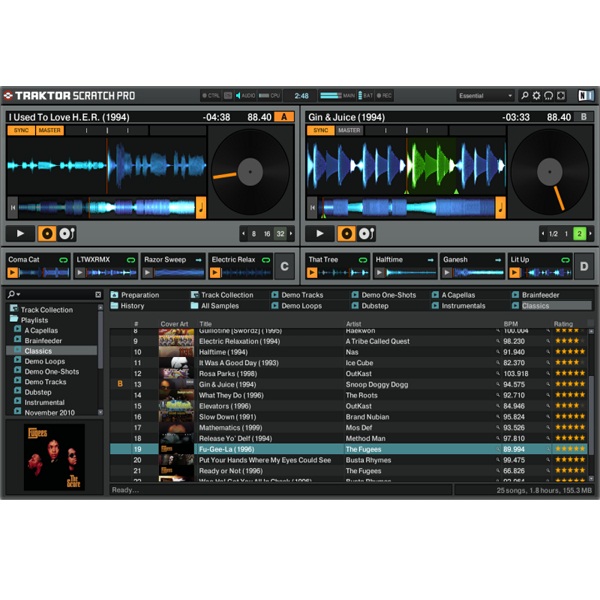The image size is (600, 600).
Task: Click the orange note icon on Deck A
Action: click(201, 208)
